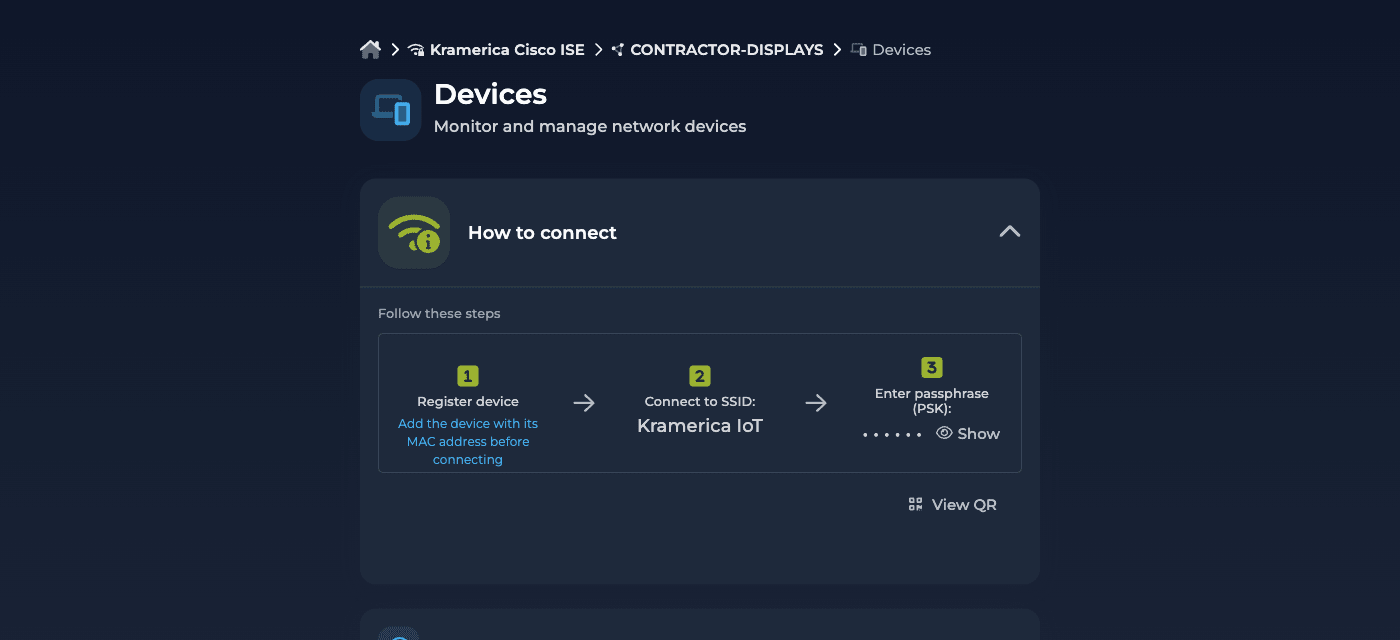Click the Connect to SSID label
This screenshot has width=1400, height=640.
point(700,401)
